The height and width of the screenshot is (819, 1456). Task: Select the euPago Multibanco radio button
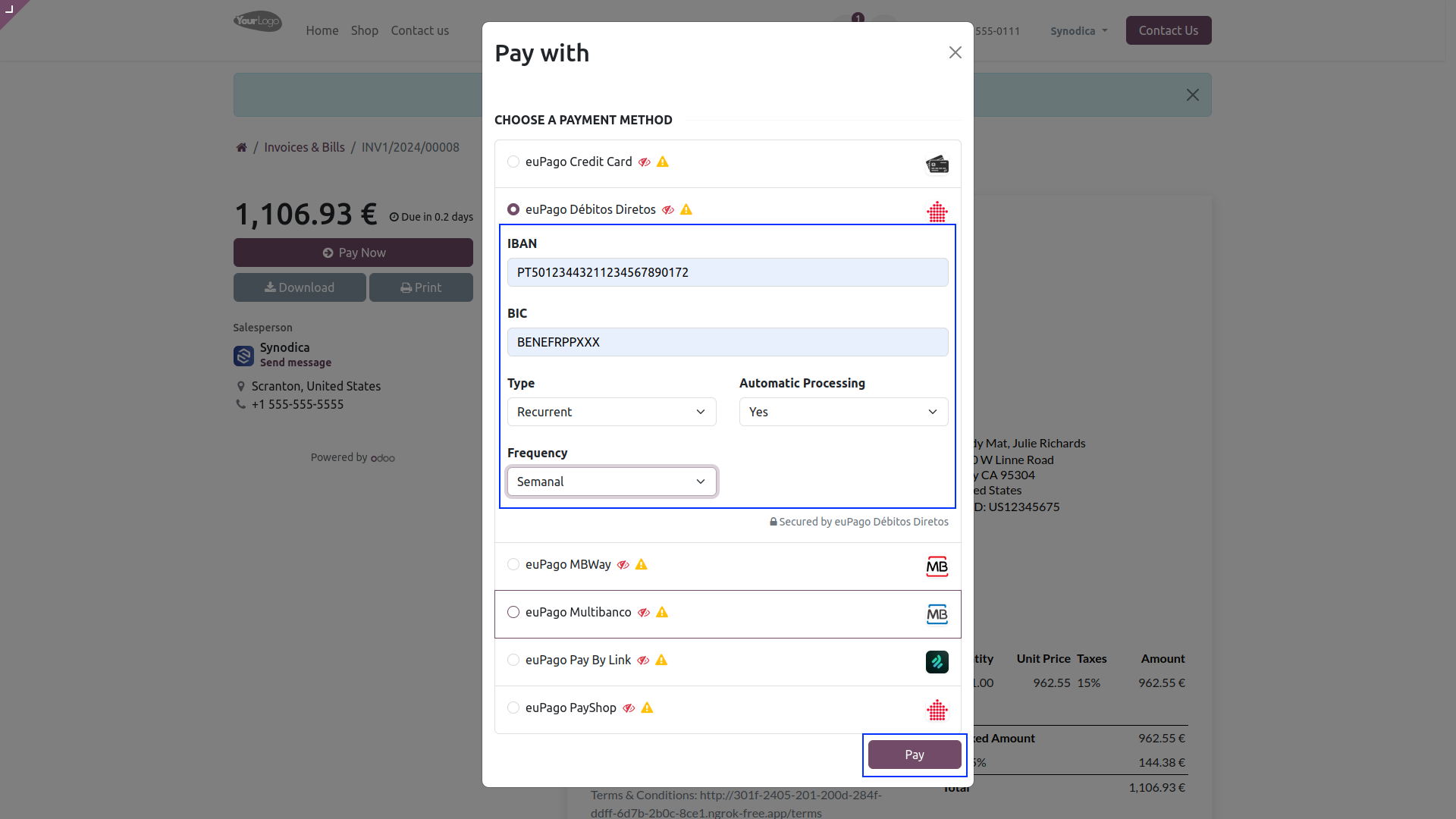(x=513, y=613)
